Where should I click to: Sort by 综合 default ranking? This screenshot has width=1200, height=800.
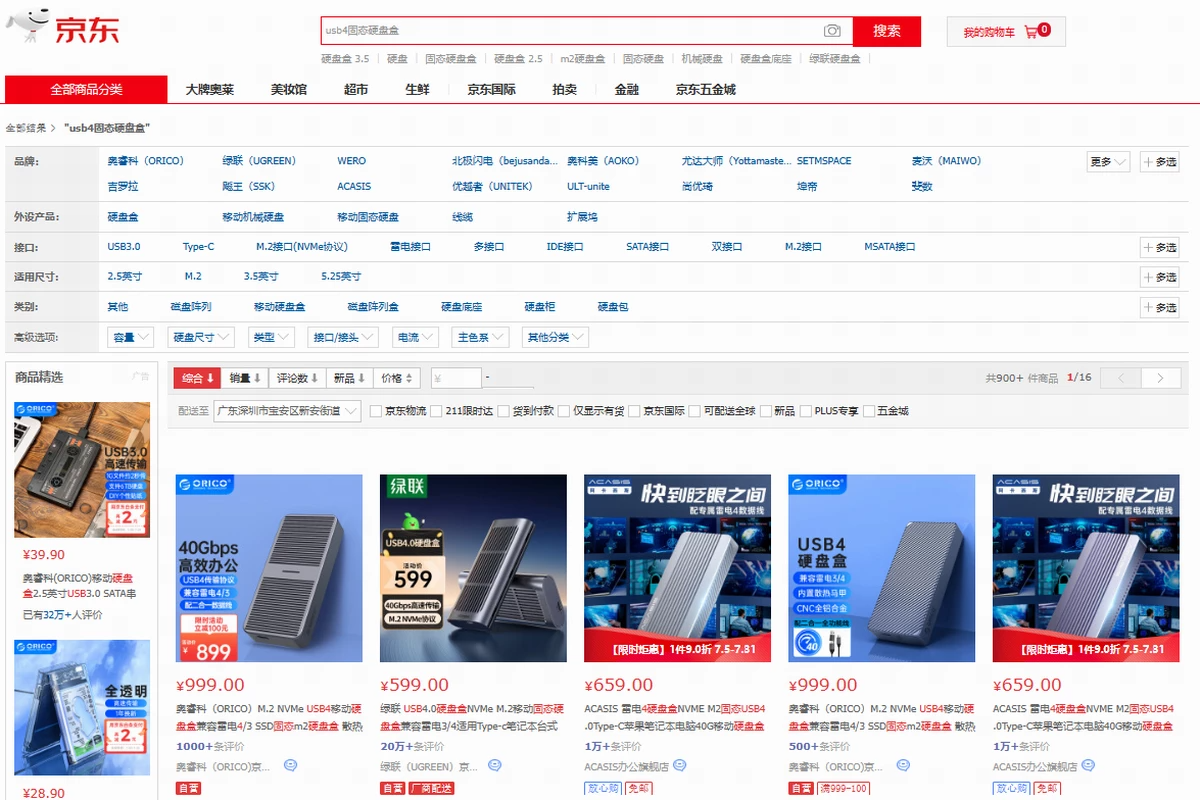coord(198,378)
